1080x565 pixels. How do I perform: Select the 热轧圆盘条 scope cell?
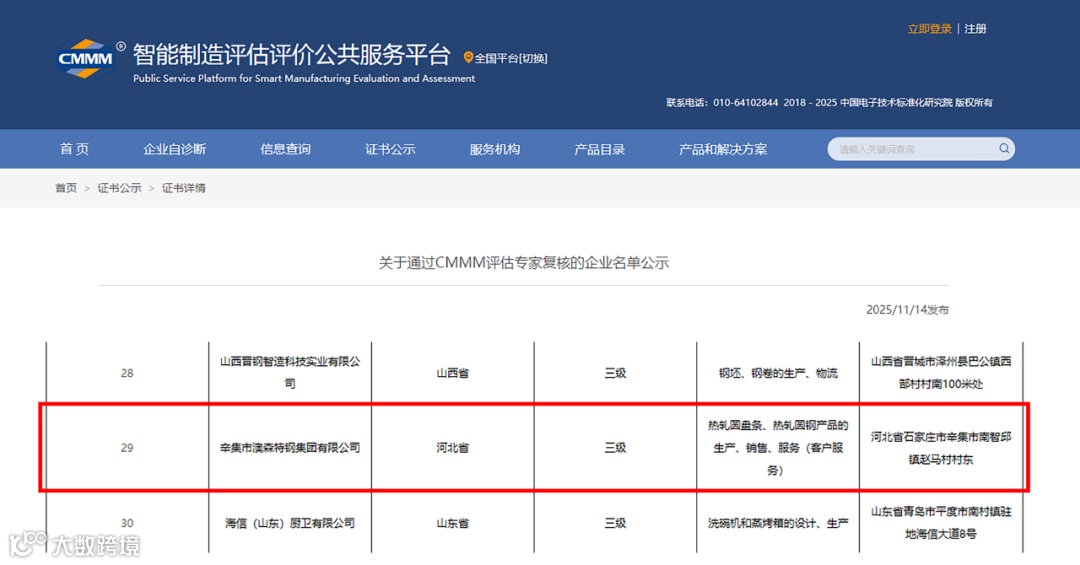(x=778, y=448)
